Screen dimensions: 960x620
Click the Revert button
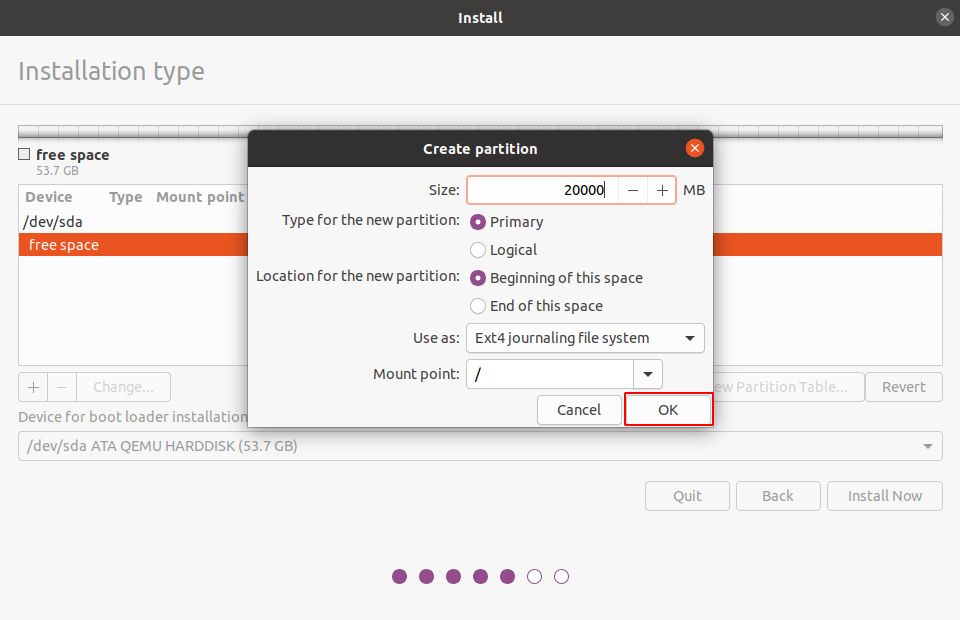click(904, 387)
